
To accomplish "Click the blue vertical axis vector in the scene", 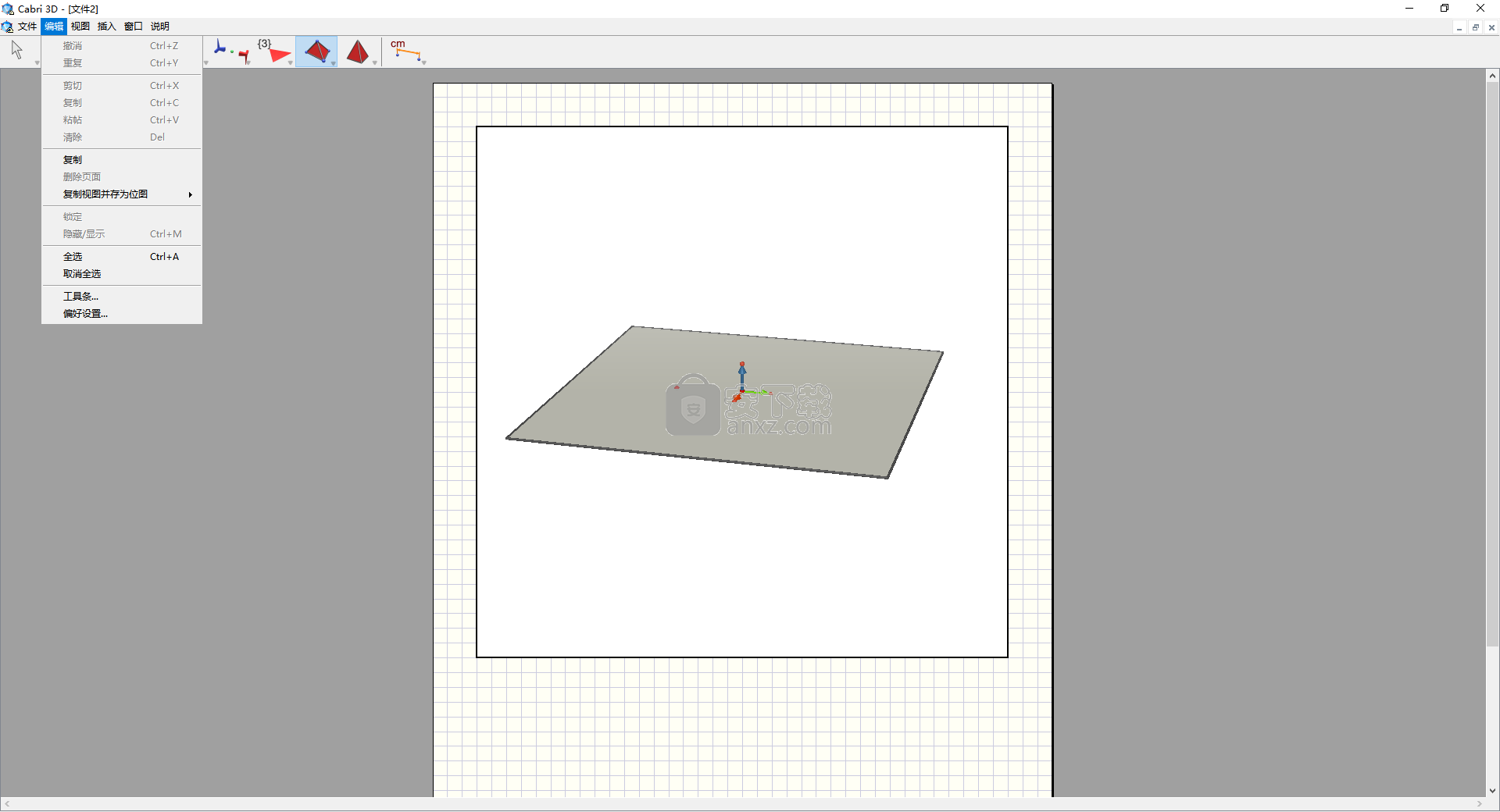I will [742, 376].
